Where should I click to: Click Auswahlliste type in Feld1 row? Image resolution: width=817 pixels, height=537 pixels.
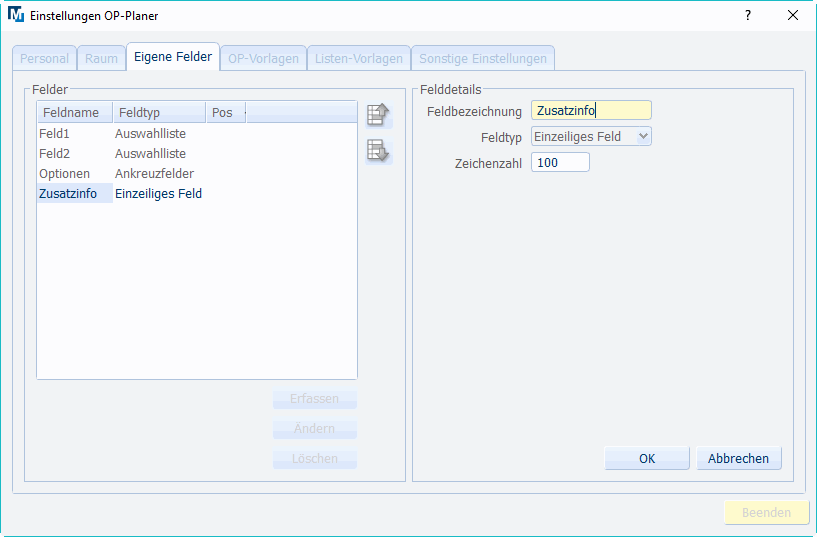click(x=150, y=134)
